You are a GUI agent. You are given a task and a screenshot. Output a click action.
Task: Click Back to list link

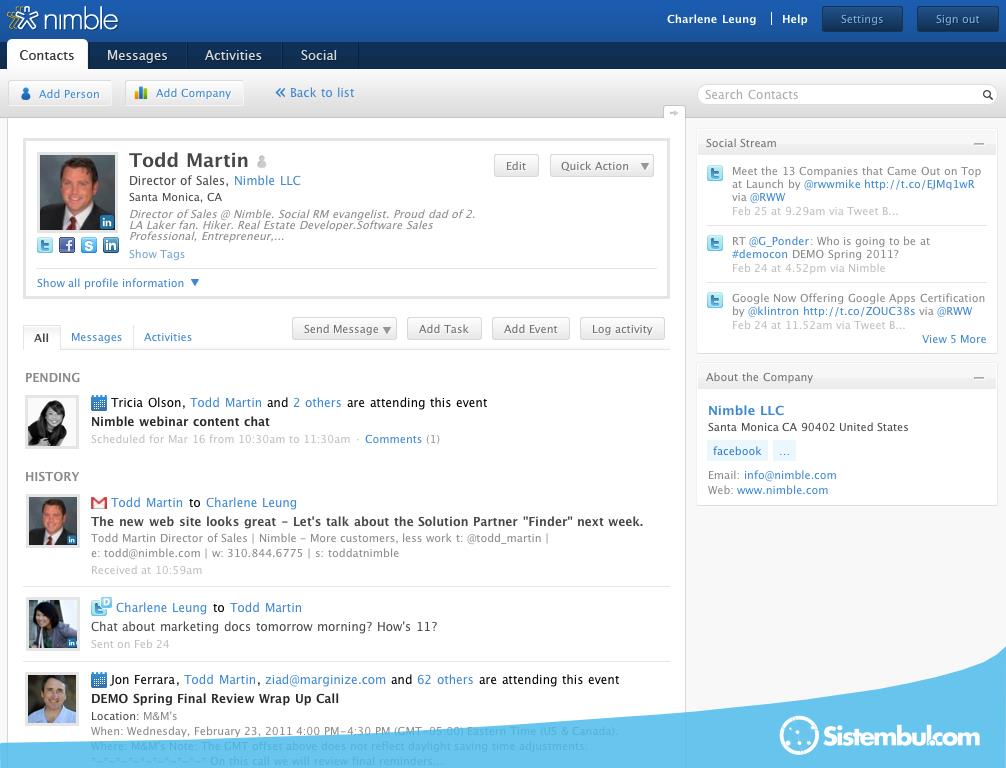(x=315, y=93)
